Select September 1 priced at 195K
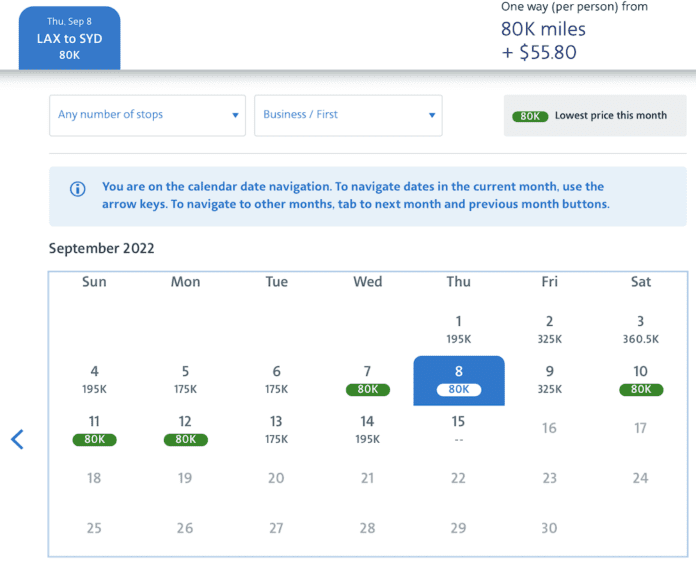The width and height of the screenshot is (696, 564). (x=459, y=329)
